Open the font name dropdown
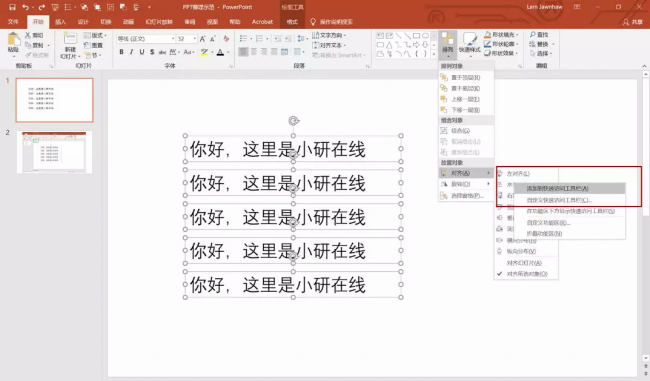The height and width of the screenshot is (381, 650). (x=173, y=39)
